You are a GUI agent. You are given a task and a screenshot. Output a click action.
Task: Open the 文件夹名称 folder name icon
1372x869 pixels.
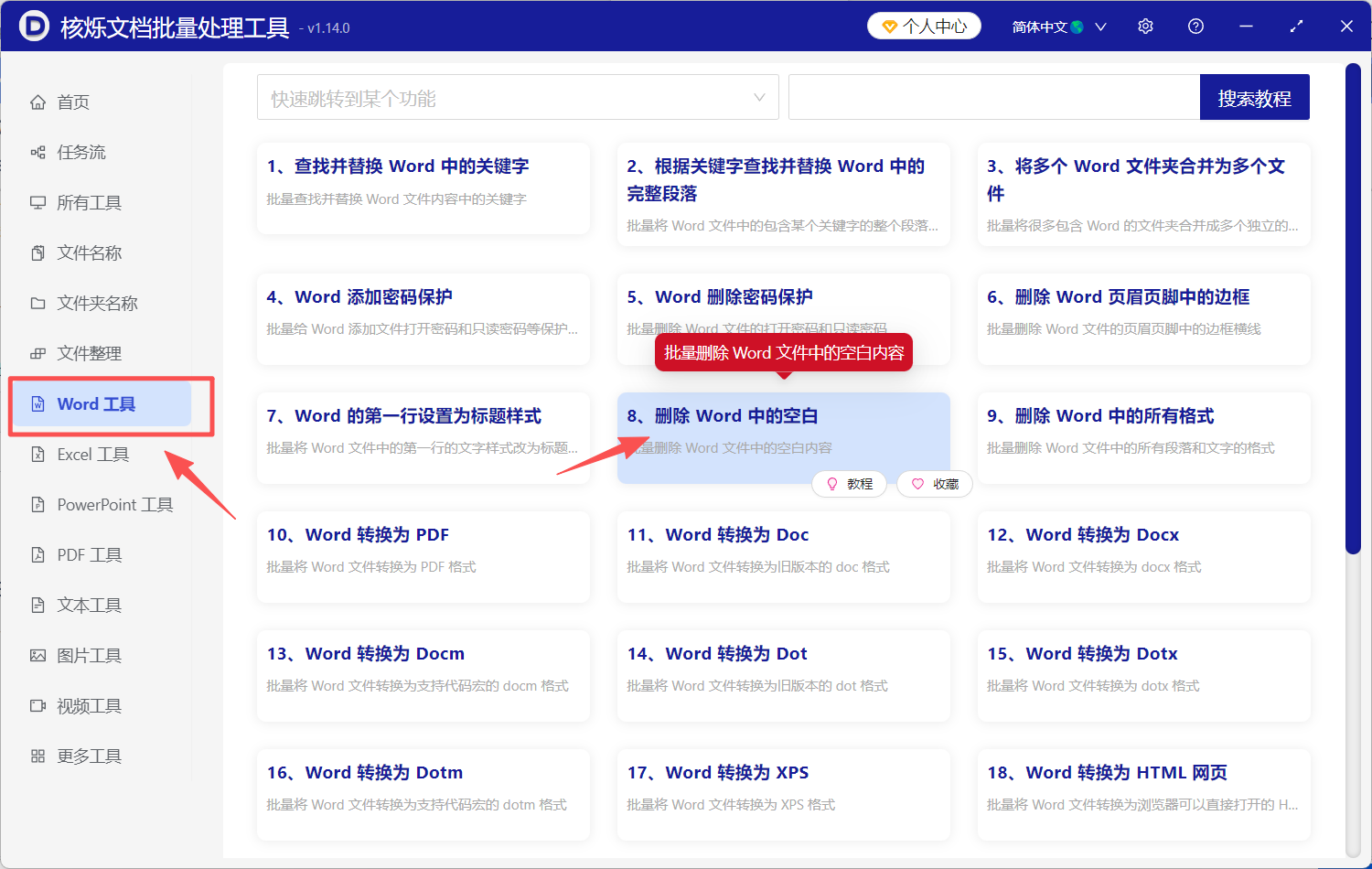(38, 303)
